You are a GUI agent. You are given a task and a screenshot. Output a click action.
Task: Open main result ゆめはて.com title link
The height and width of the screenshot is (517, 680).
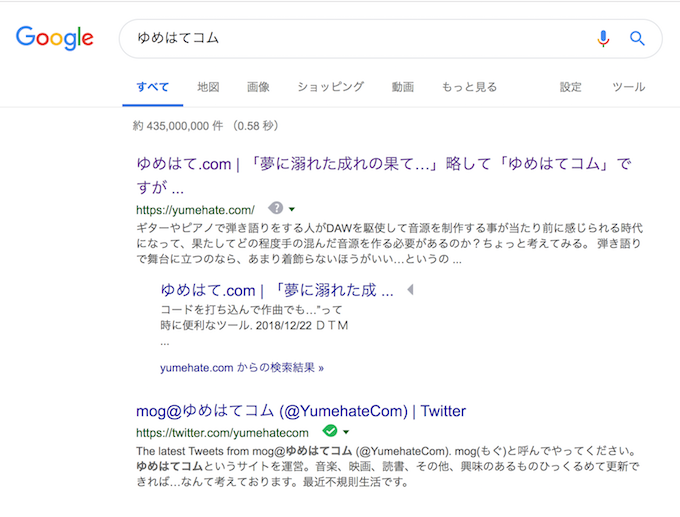[384, 176]
